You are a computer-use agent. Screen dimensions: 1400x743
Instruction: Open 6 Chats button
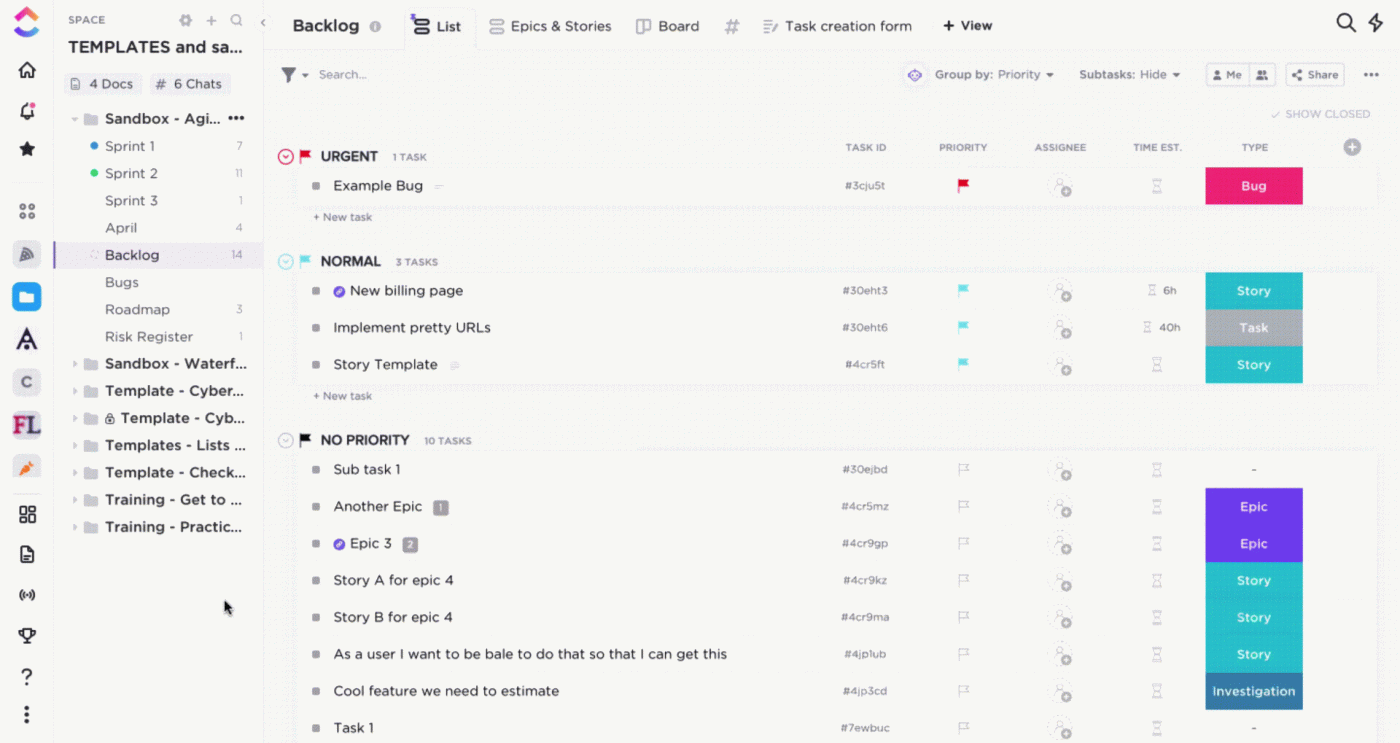[x=188, y=84]
